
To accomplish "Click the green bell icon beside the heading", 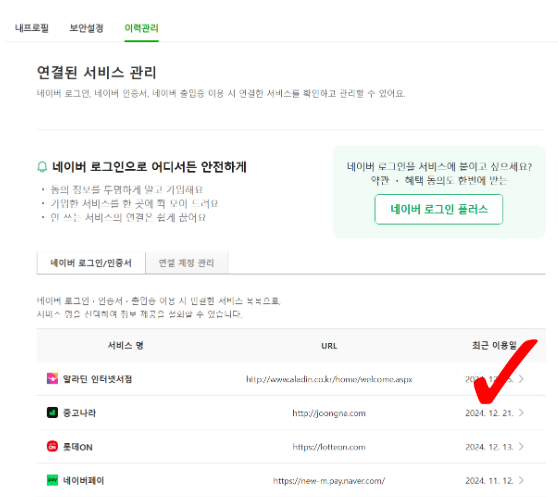I will [x=42, y=166].
